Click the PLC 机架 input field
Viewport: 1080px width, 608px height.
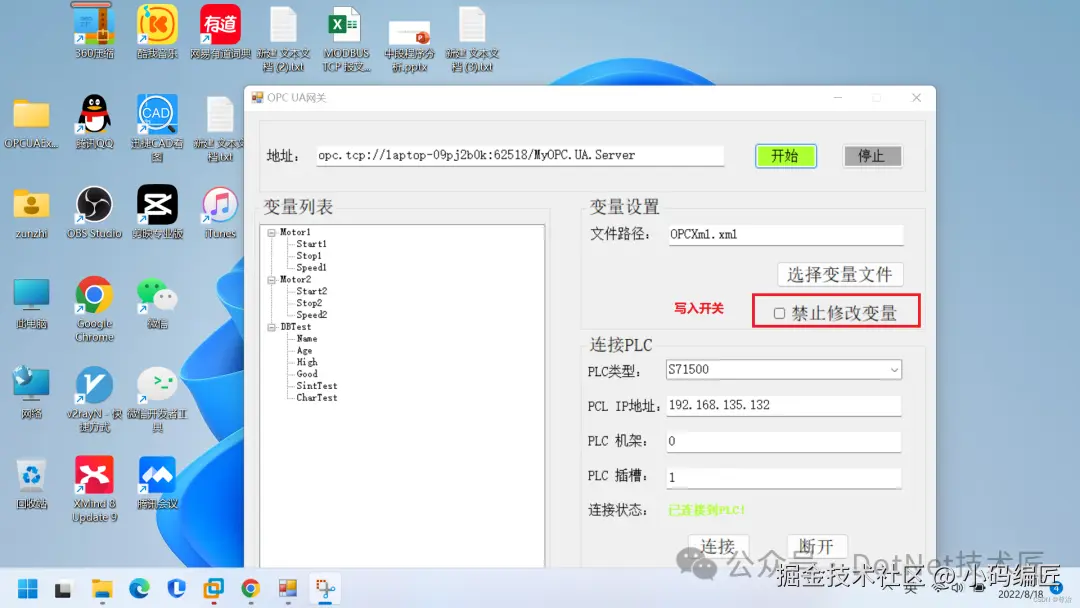click(x=784, y=441)
